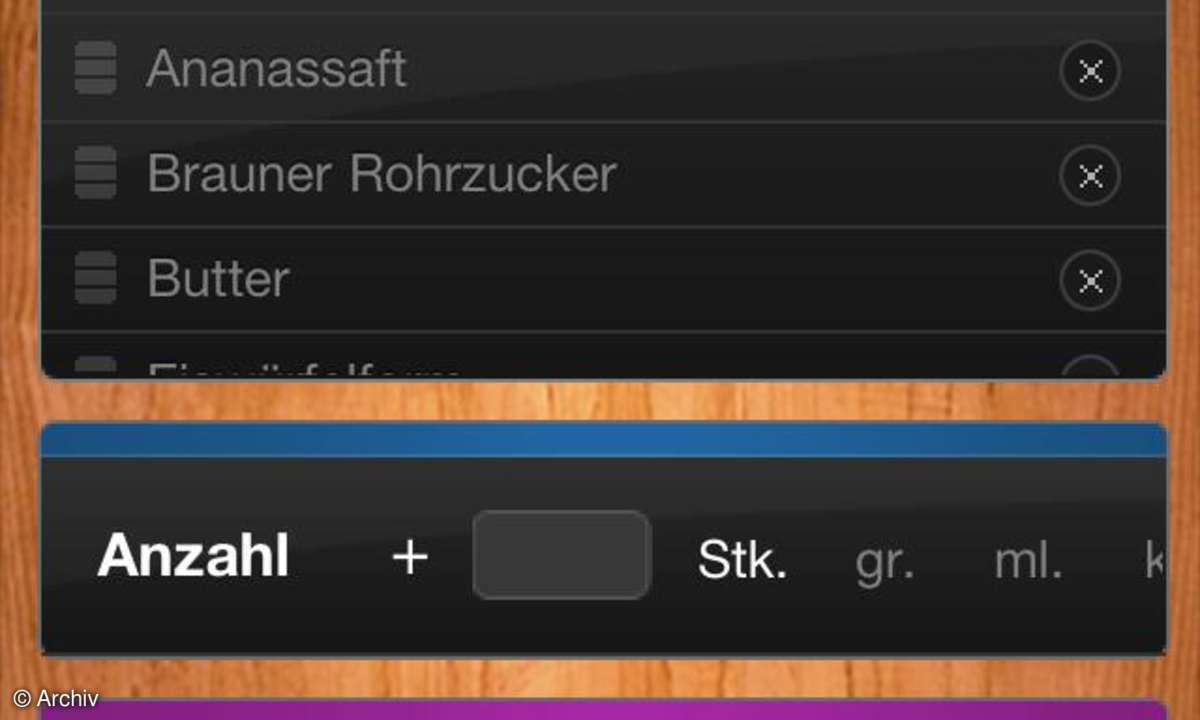Open the Brauner Rohrzucker entry
The height and width of the screenshot is (720, 1200).
click(x=603, y=174)
